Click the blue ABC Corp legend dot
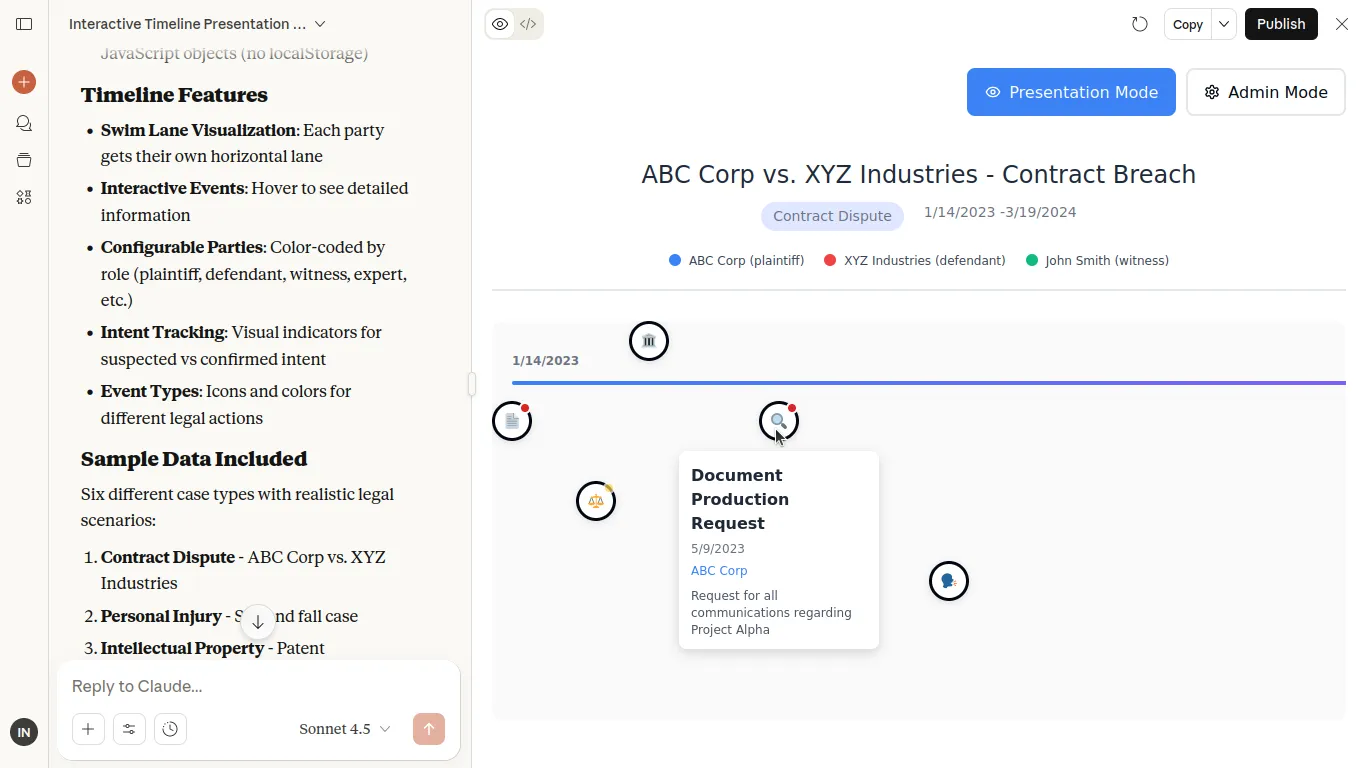This screenshot has height=768, width=1366. click(675, 260)
